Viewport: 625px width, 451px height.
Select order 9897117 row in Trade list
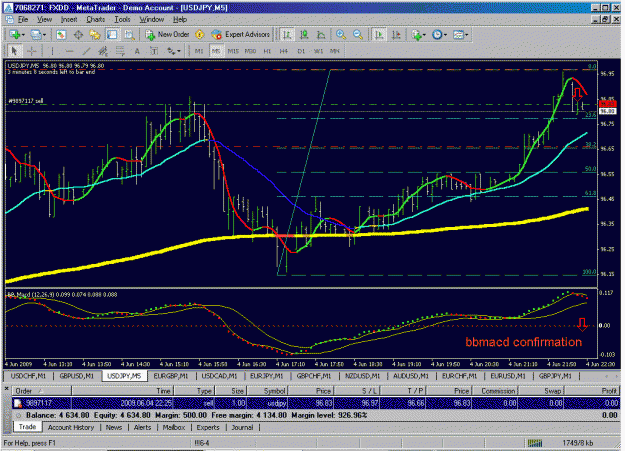316,403
